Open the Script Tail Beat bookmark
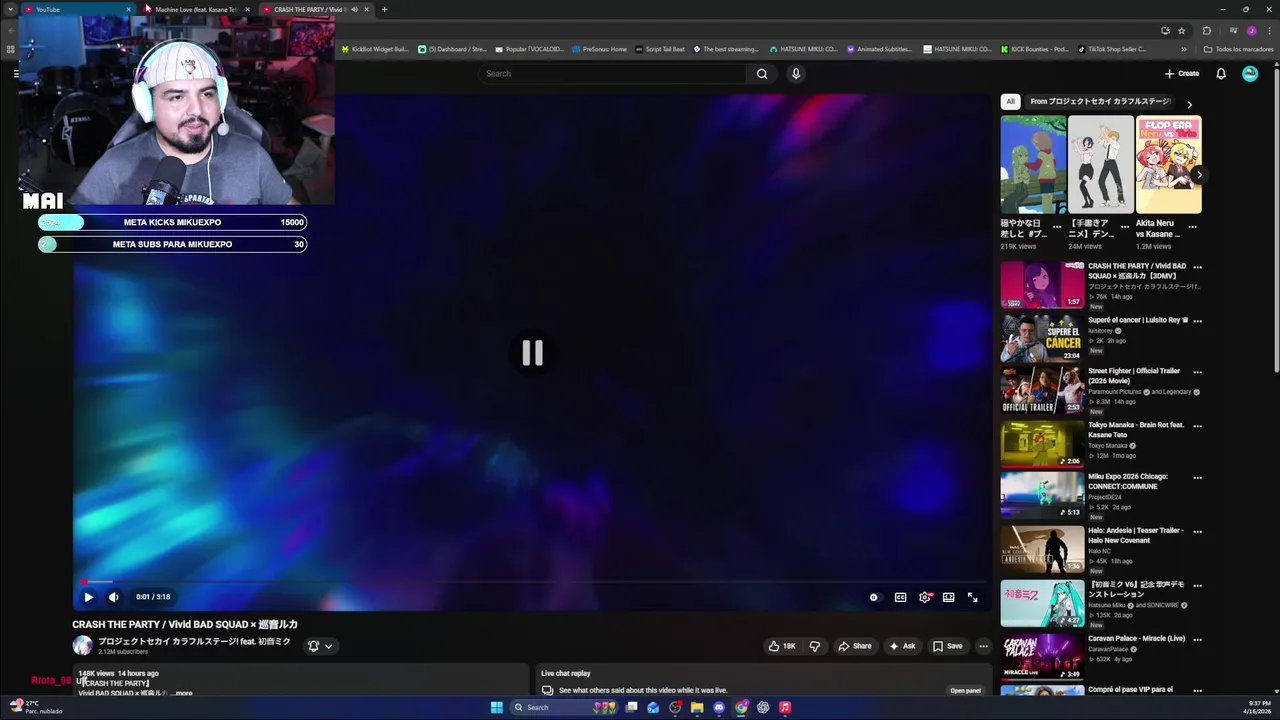Viewport: 1280px width, 720px height. (x=660, y=49)
